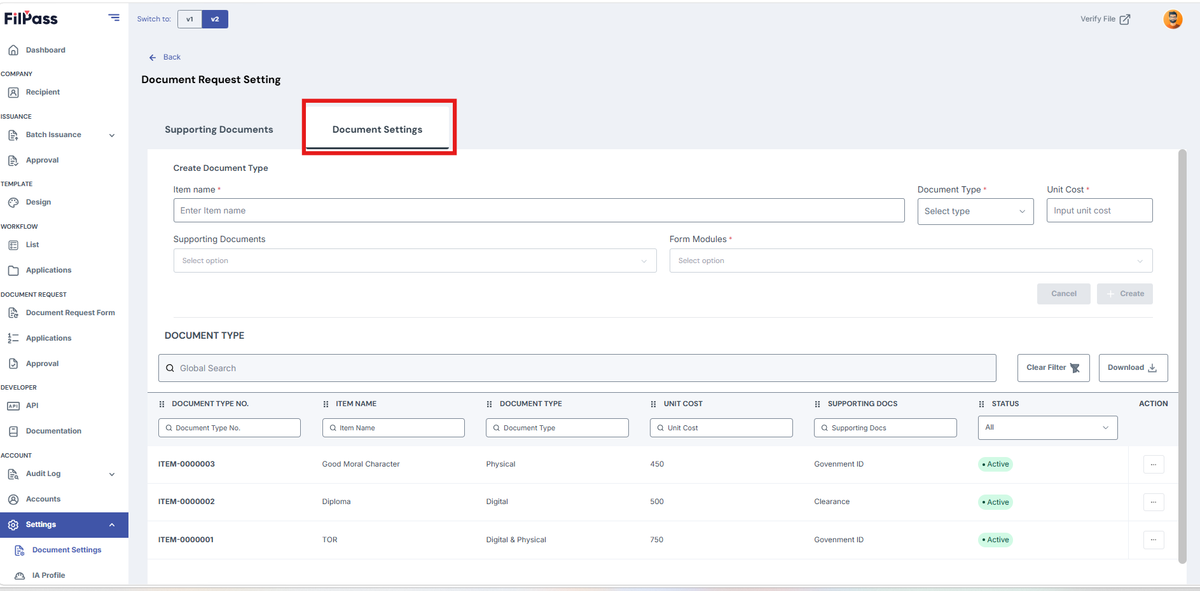Viewport: 1200px width, 591px height.
Task: Open the Supporting Documents select dropdown
Action: coord(415,260)
